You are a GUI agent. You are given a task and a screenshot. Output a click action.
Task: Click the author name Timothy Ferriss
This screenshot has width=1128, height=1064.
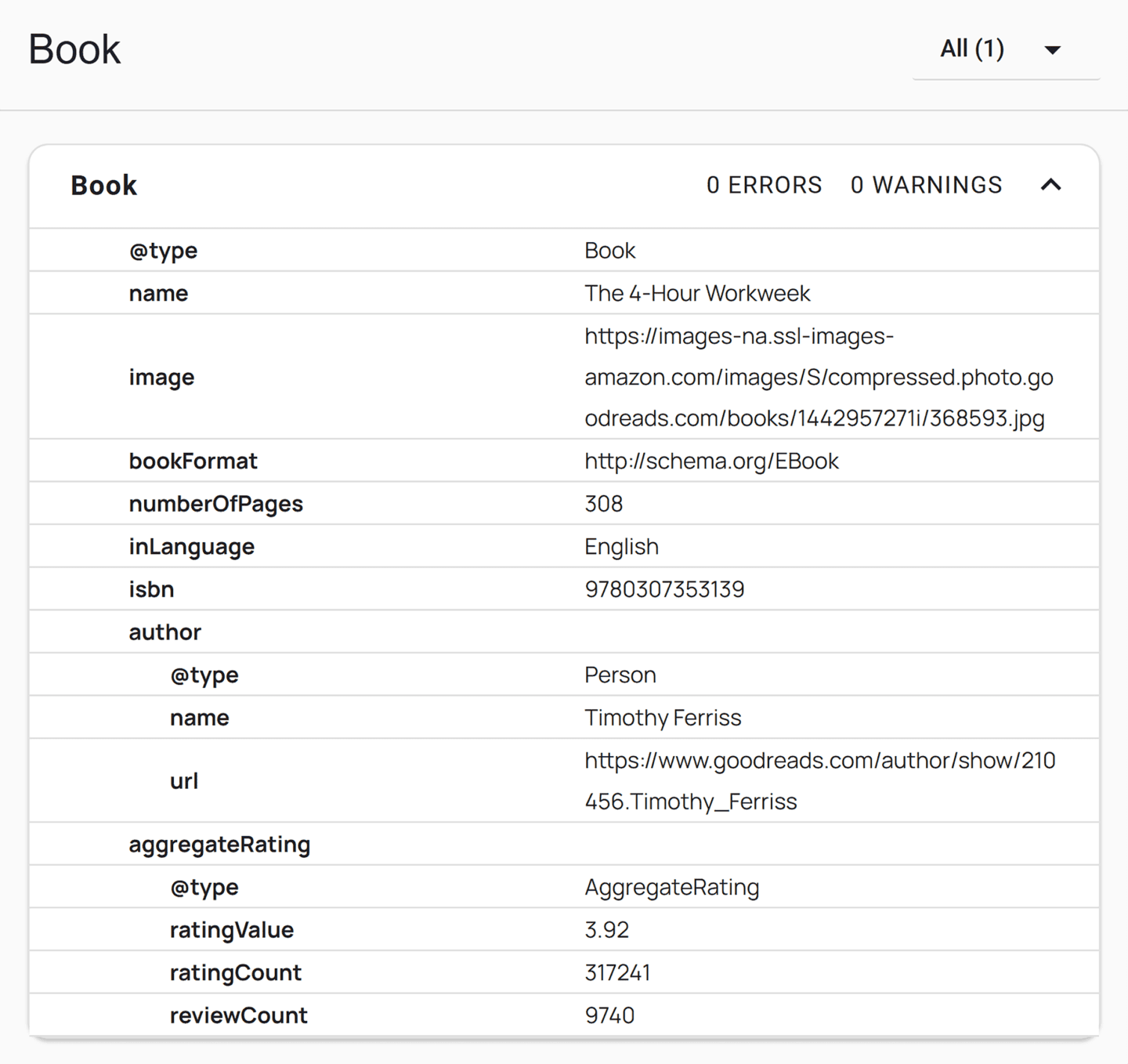663,718
